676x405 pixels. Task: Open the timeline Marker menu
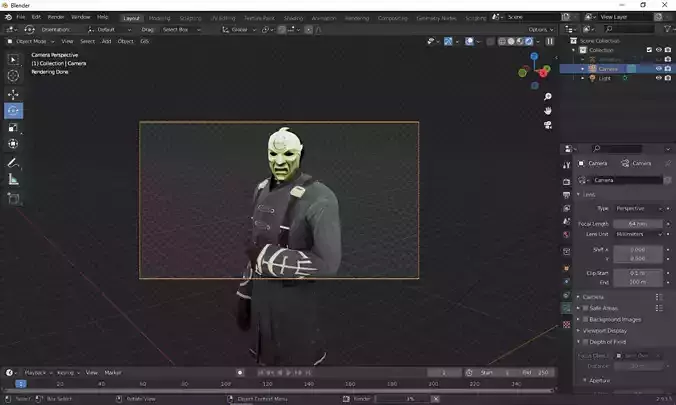click(x=113, y=373)
